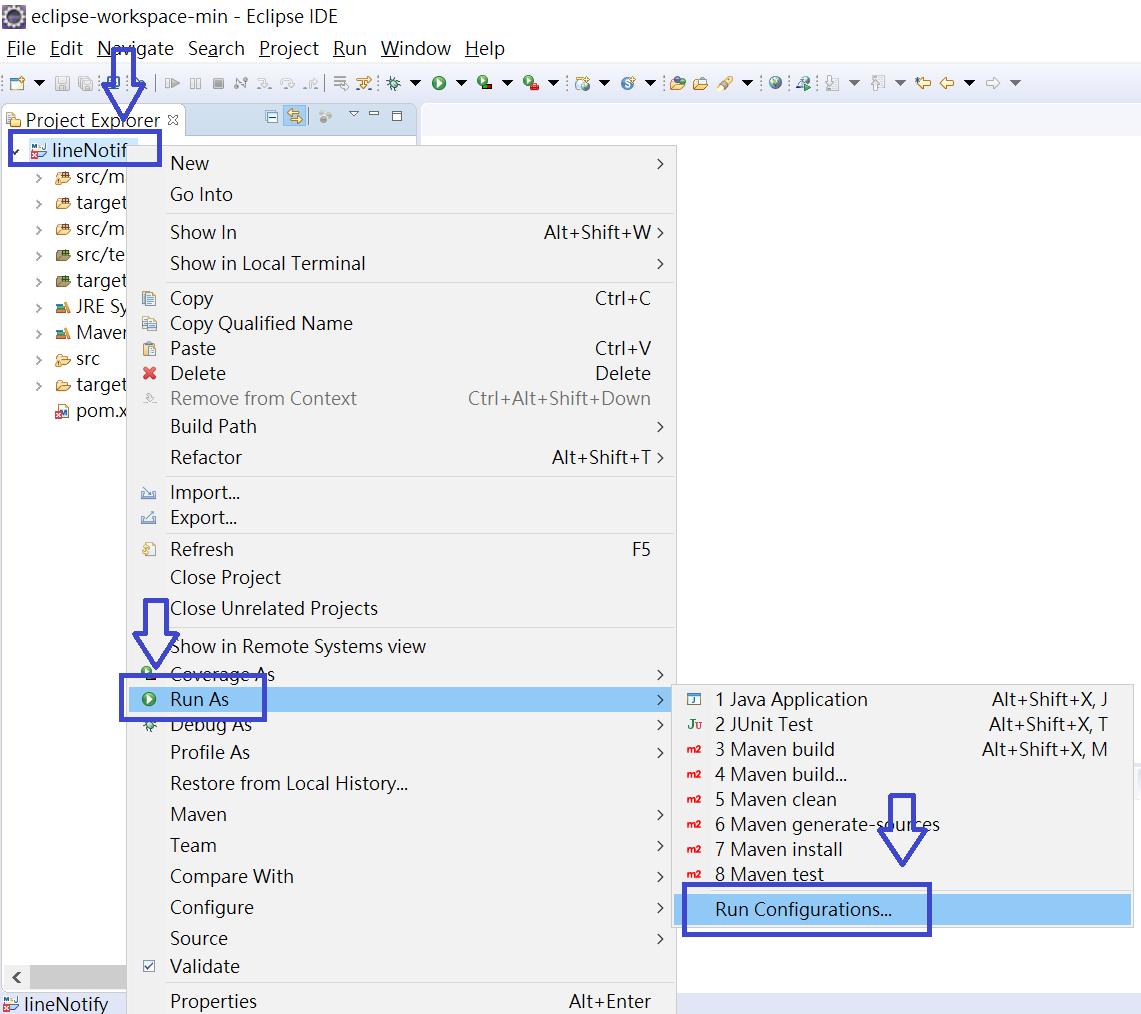The width and height of the screenshot is (1141, 1014).
Task: Expand the src folder tree node
Action: coord(39,360)
